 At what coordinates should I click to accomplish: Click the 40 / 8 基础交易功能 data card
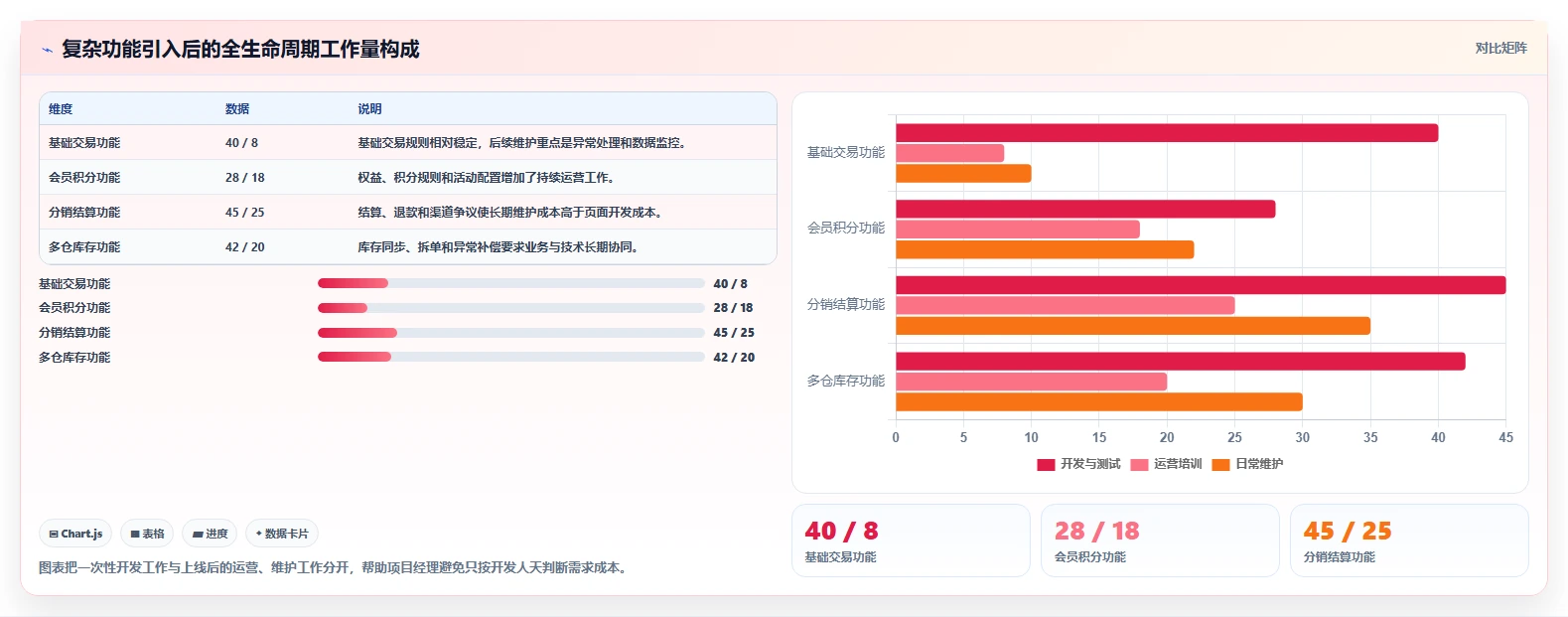pyautogui.click(x=911, y=540)
